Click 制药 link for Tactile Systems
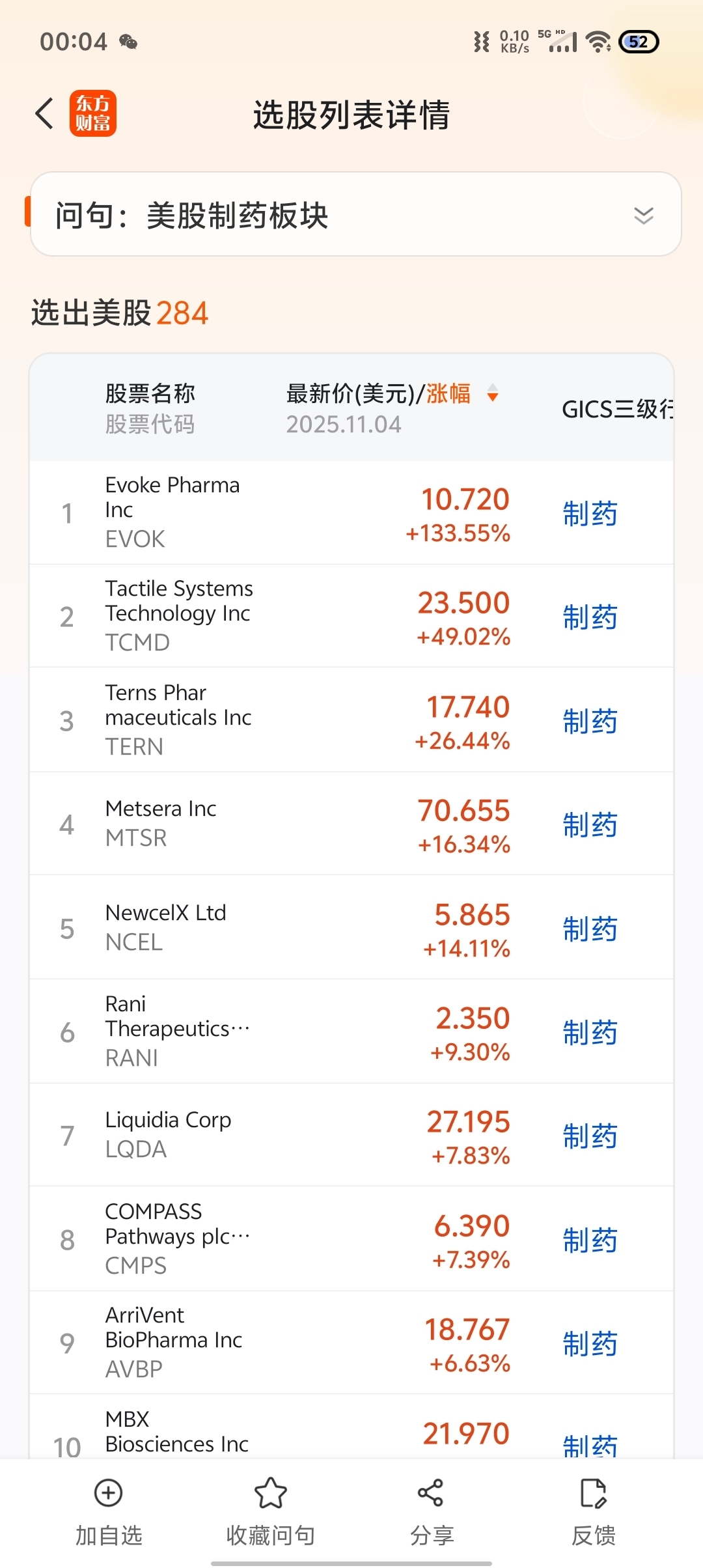Viewport: 703px width, 1568px height. 590,617
